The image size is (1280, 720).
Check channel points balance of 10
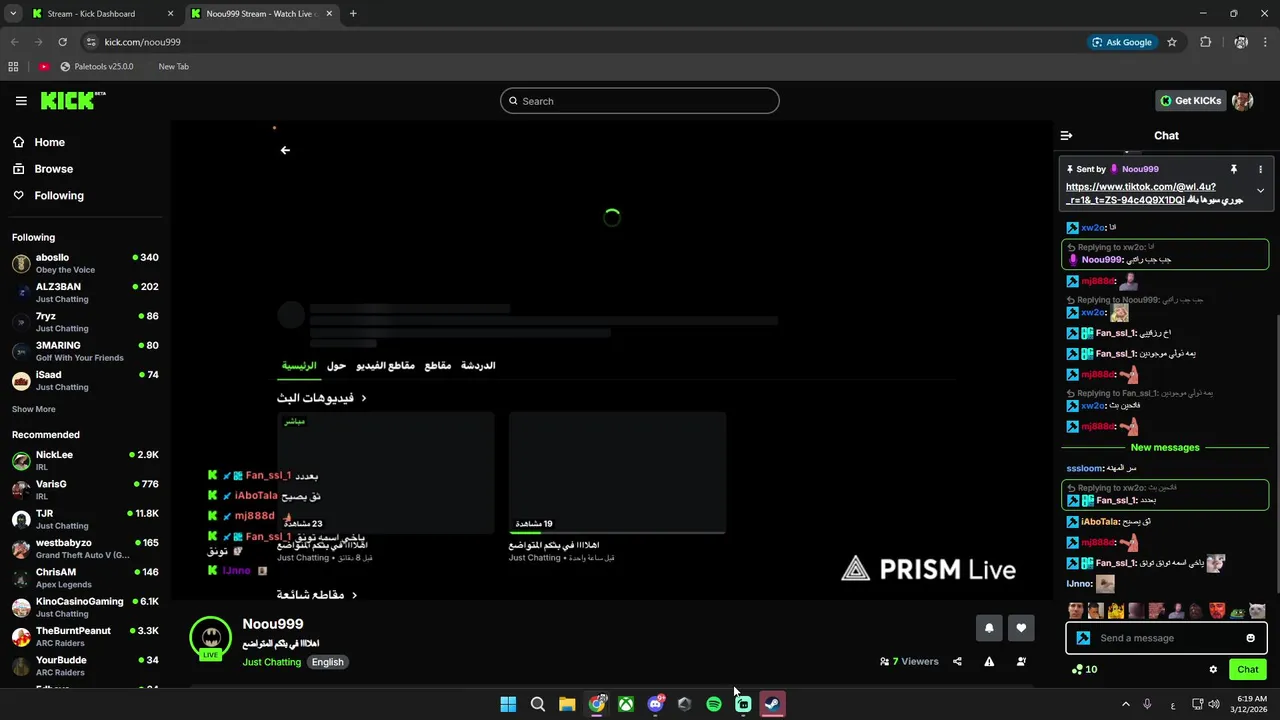1084,670
